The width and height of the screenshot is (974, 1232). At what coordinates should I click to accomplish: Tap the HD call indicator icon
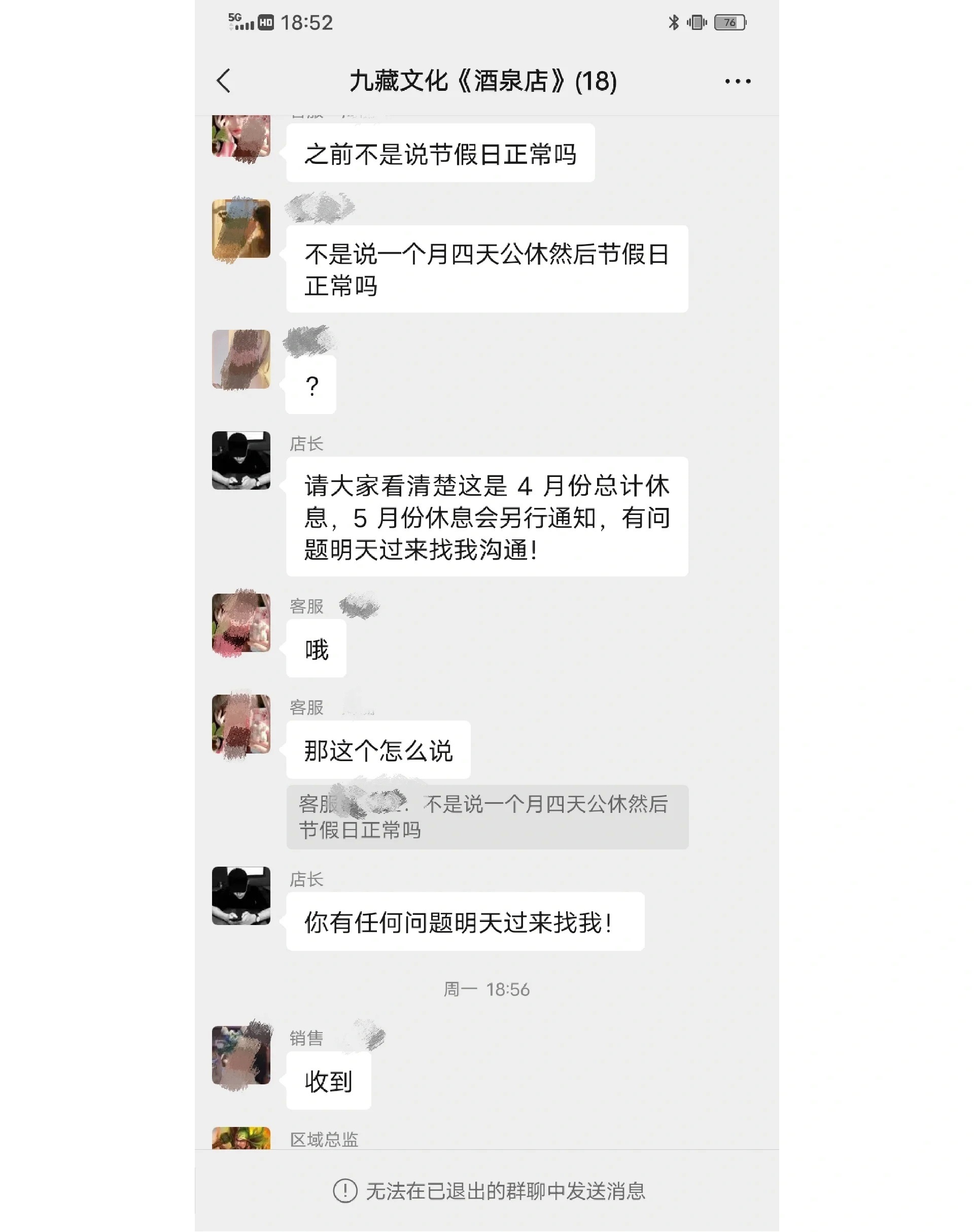[x=266, y=22]
